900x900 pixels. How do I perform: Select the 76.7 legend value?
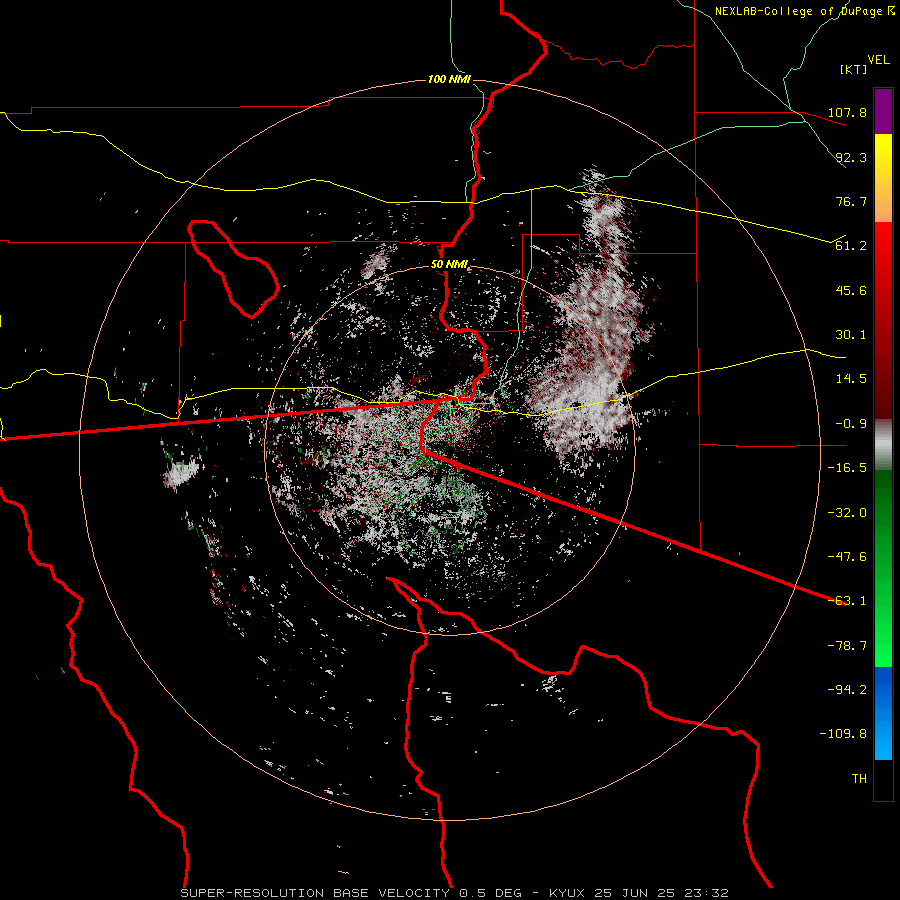(851, 201)
